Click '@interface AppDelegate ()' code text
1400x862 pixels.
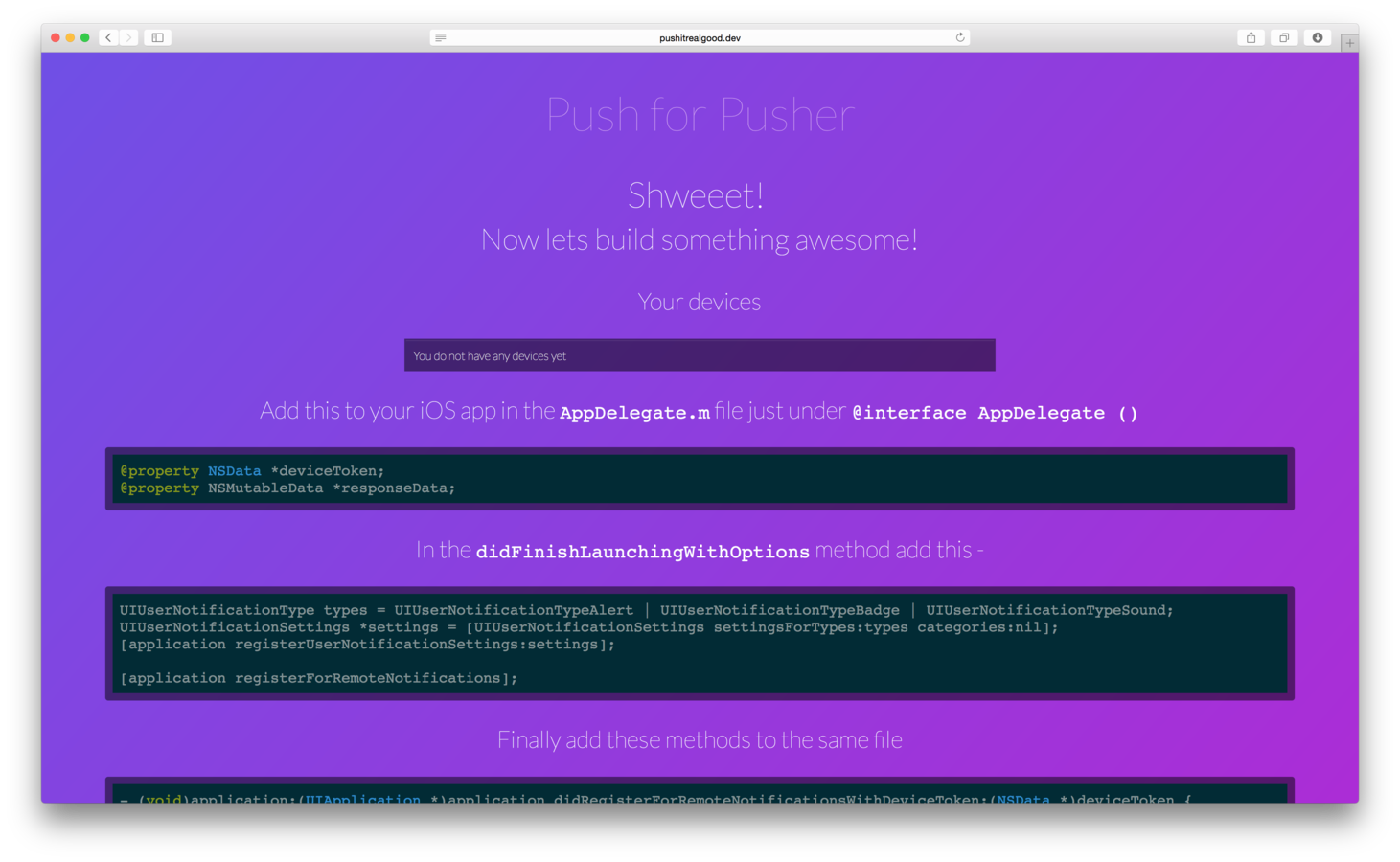coord(995,413)
